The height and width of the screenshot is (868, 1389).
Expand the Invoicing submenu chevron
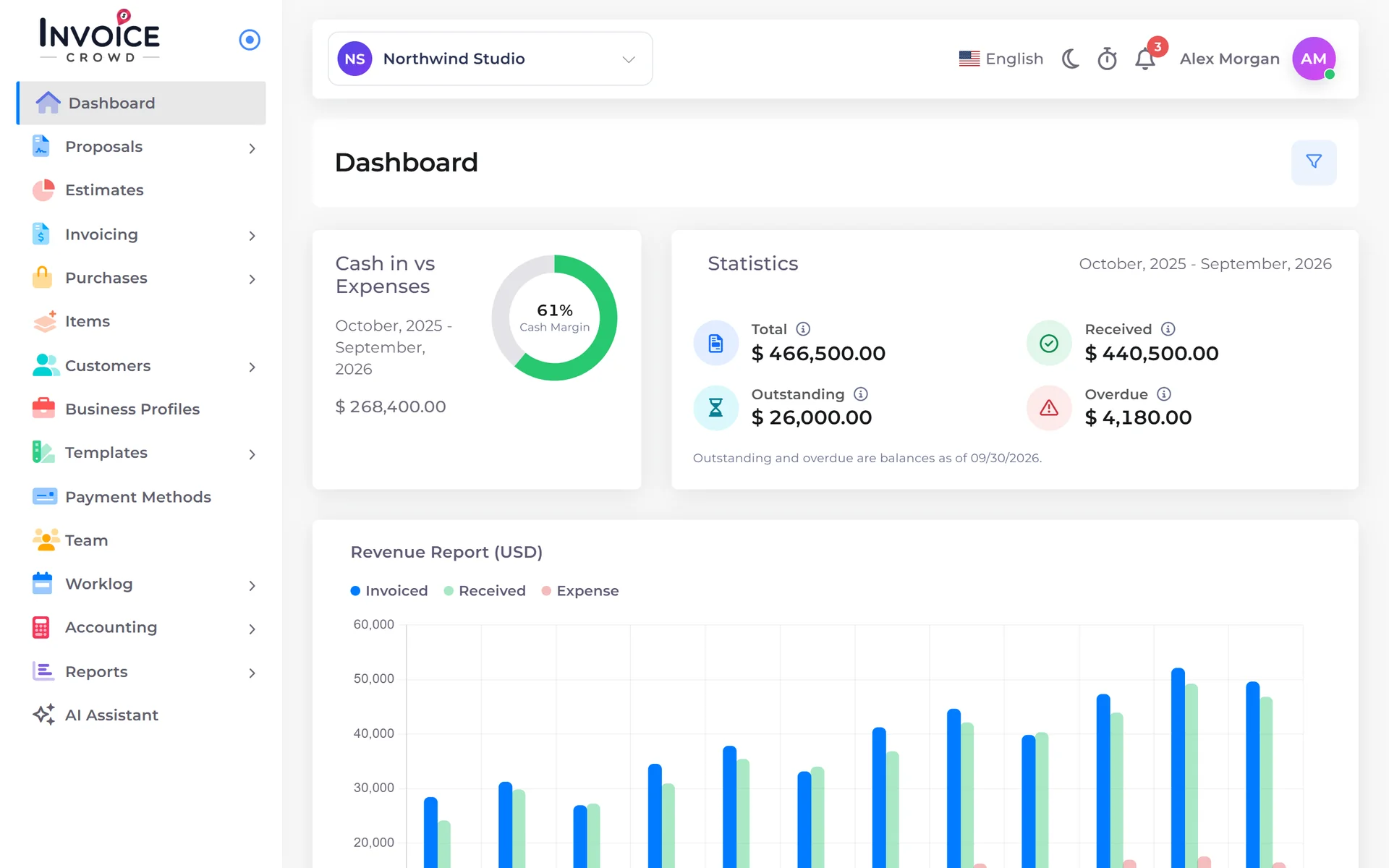[x=252, y=236]
